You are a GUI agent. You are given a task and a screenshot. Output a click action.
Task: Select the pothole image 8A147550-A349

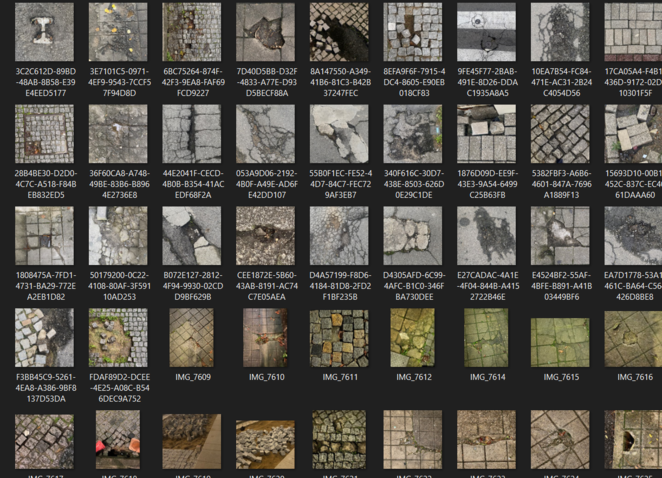point(339,32)
